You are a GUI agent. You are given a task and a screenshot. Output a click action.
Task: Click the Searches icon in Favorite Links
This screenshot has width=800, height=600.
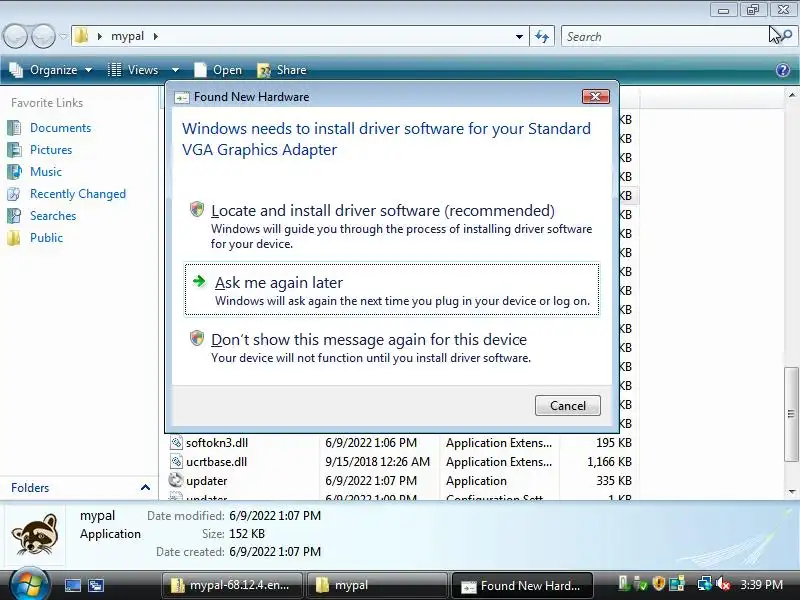coord(14,216)
